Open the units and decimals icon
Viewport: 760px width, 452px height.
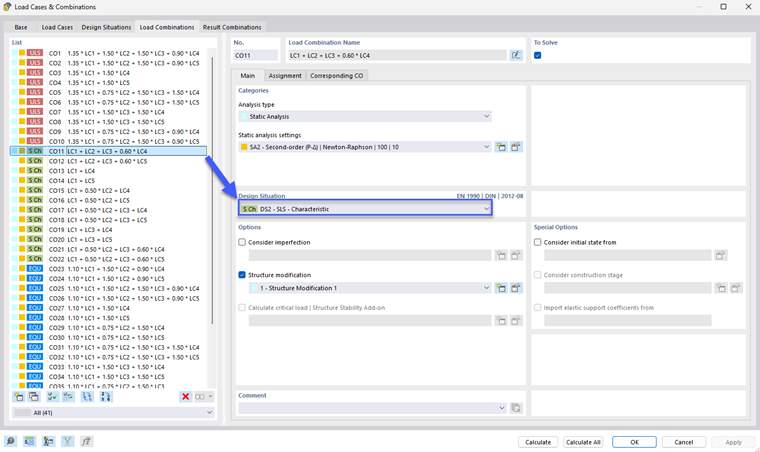coord(30,441)
